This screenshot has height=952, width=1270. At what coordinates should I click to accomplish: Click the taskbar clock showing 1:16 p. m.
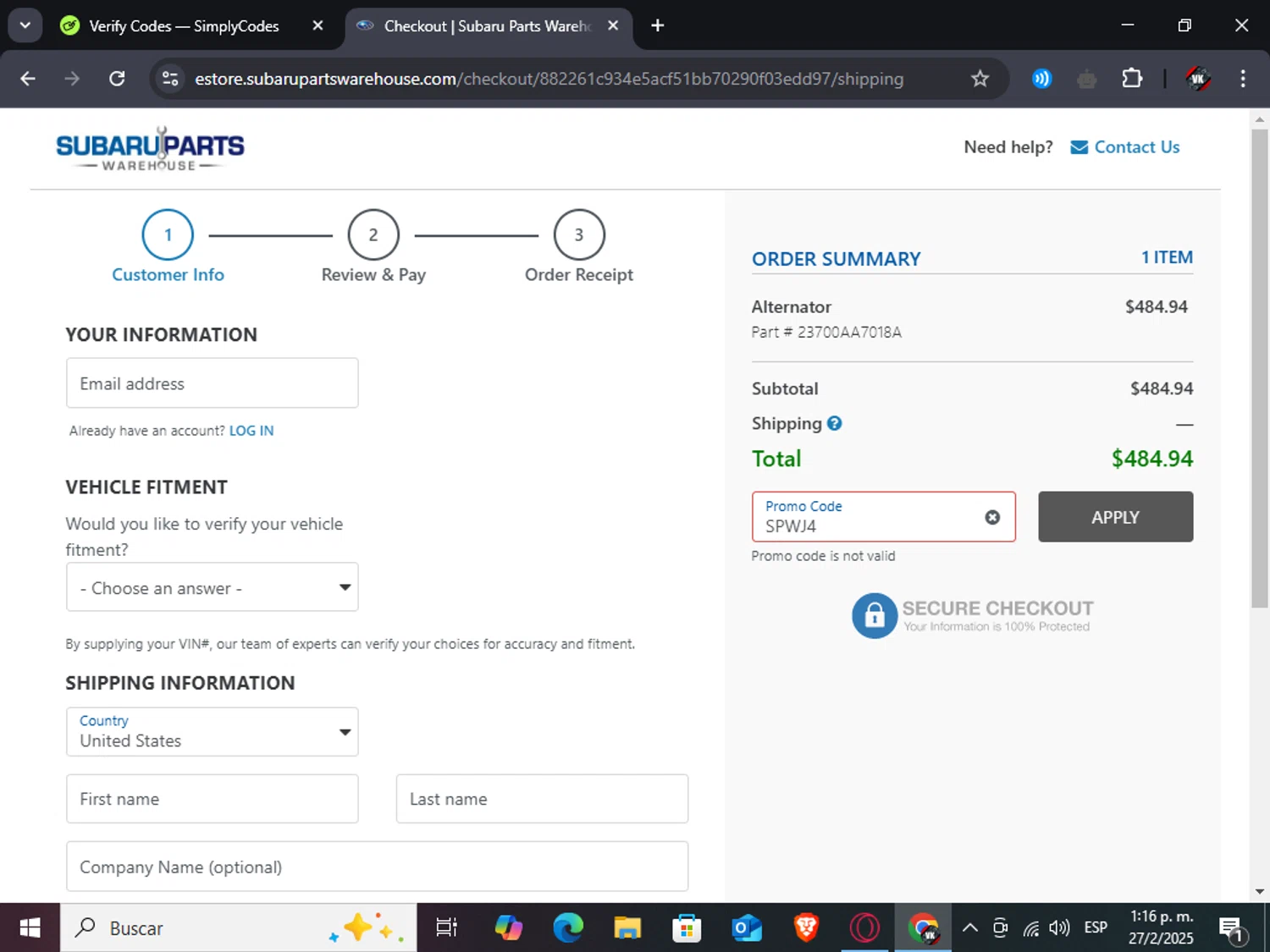1161,927
